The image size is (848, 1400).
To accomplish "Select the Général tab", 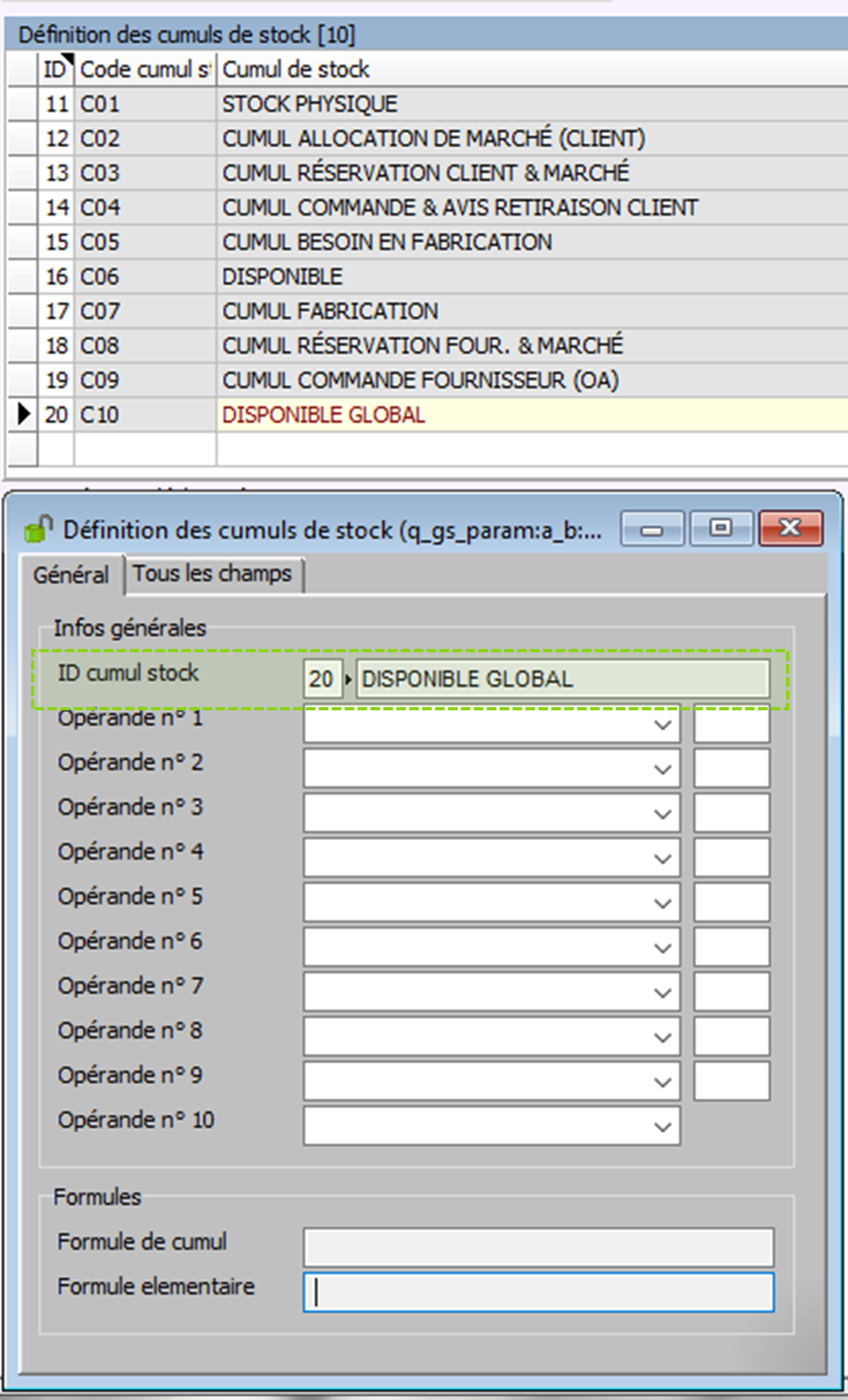I will (x=71, y=575).
